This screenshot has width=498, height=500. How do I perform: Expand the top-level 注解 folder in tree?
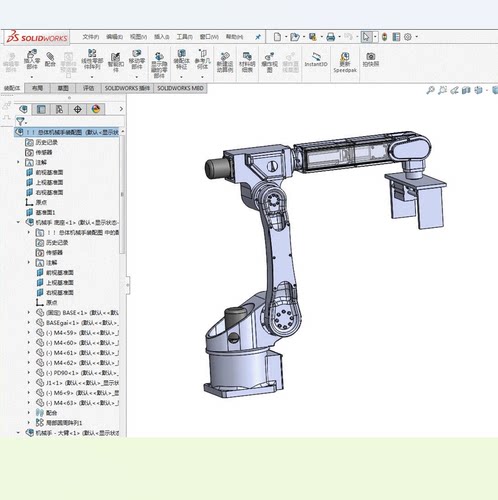click(x=18, y=162)
